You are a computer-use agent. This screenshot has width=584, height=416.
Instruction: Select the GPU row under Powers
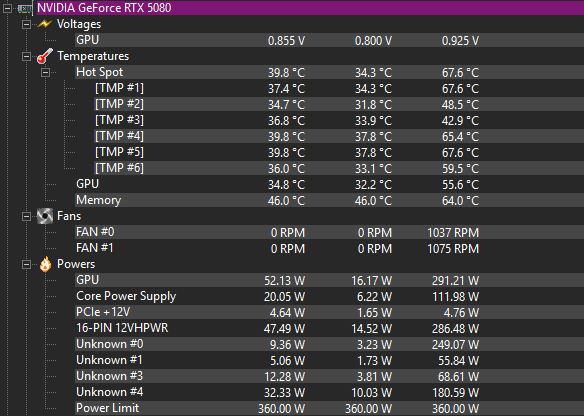(x=329, y=280)
